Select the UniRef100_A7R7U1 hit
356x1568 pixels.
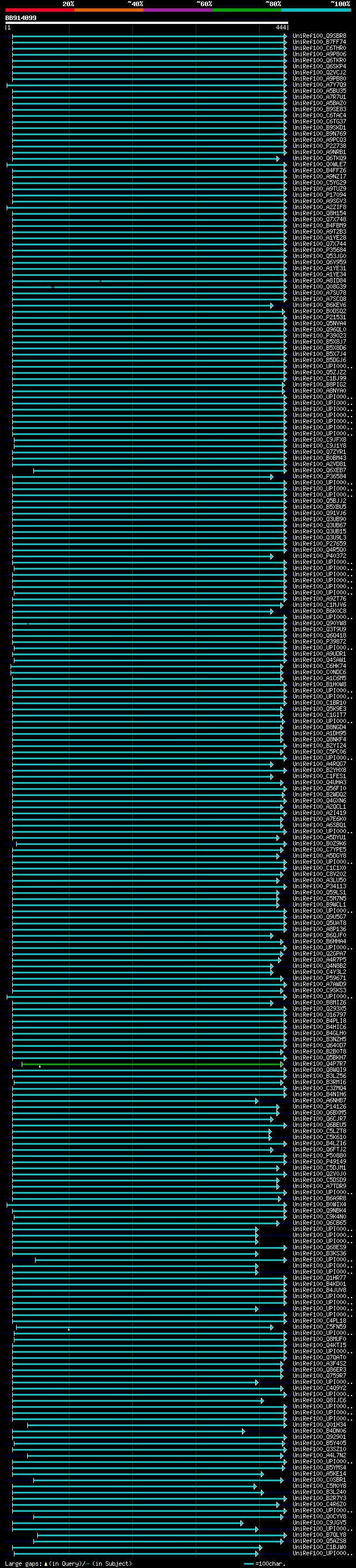[319, 97]
